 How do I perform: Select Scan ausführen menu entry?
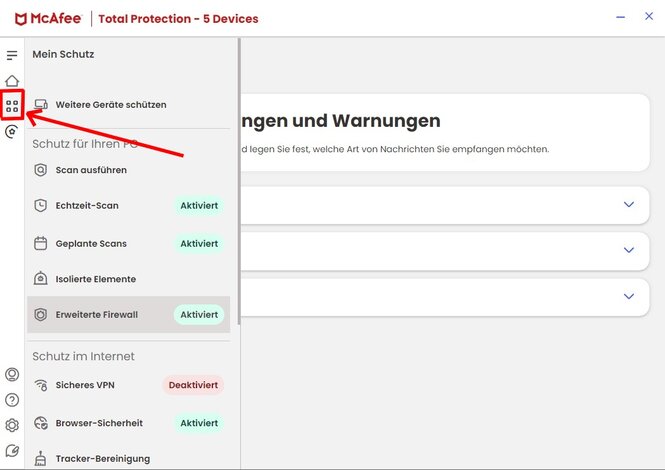coord(129,170)
